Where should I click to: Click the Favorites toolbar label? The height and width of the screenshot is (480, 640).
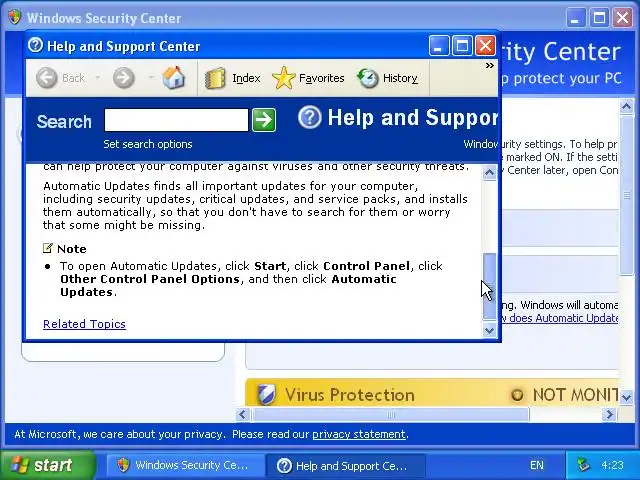click(x=322, y=78)
